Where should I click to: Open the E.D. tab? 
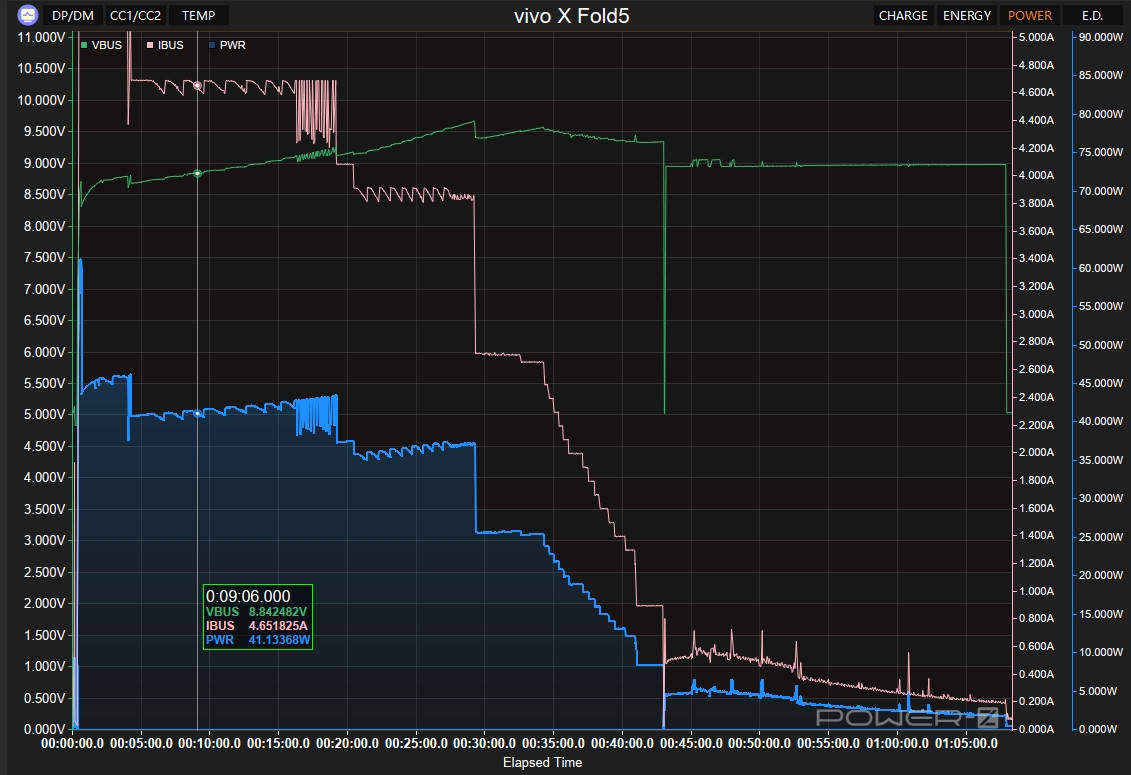click(1092, 15)
